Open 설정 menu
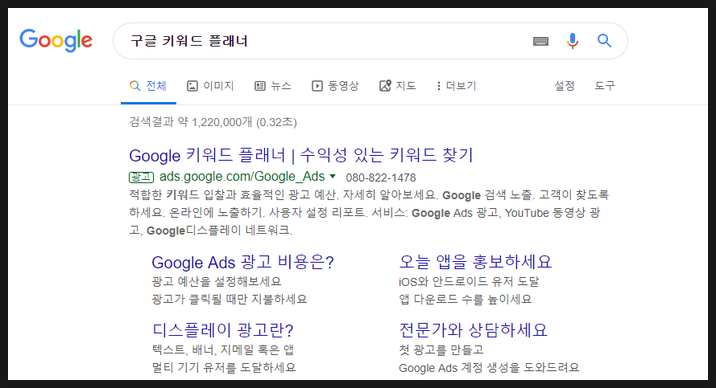This screenshot has height=388, width=716. pyautogui.click(x=564, y=86)
